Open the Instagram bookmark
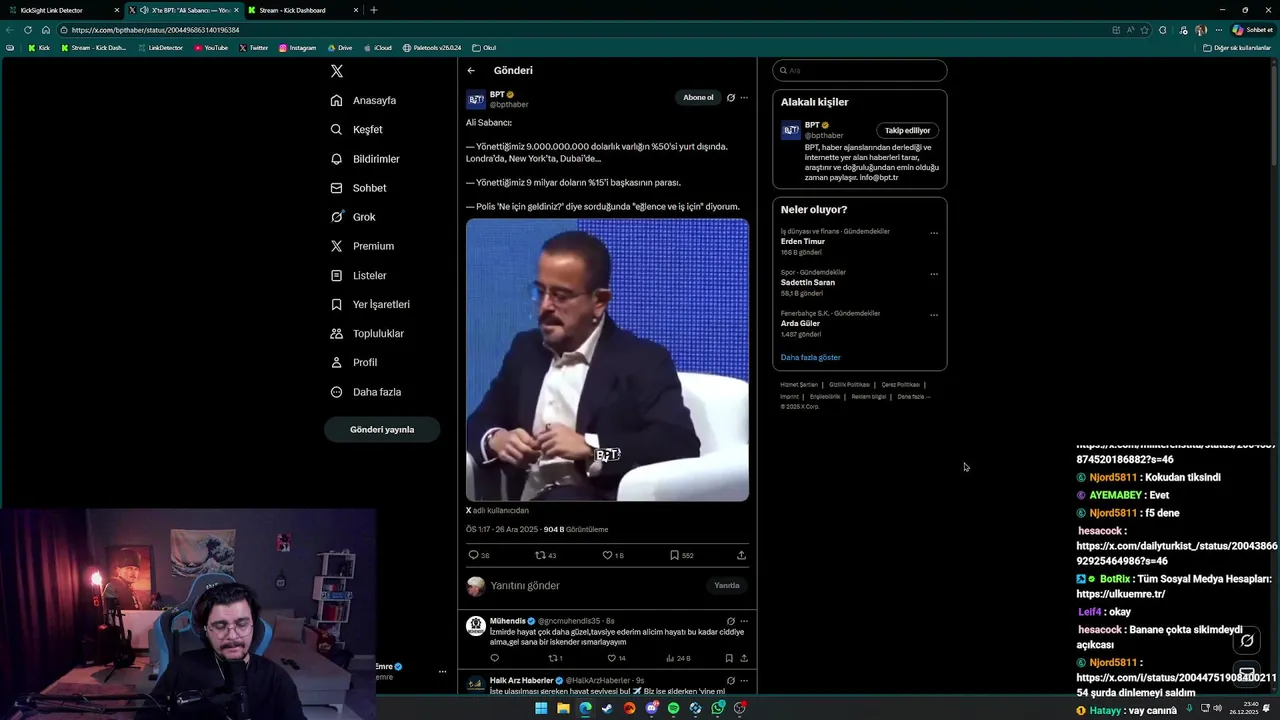 pos(298,48)
